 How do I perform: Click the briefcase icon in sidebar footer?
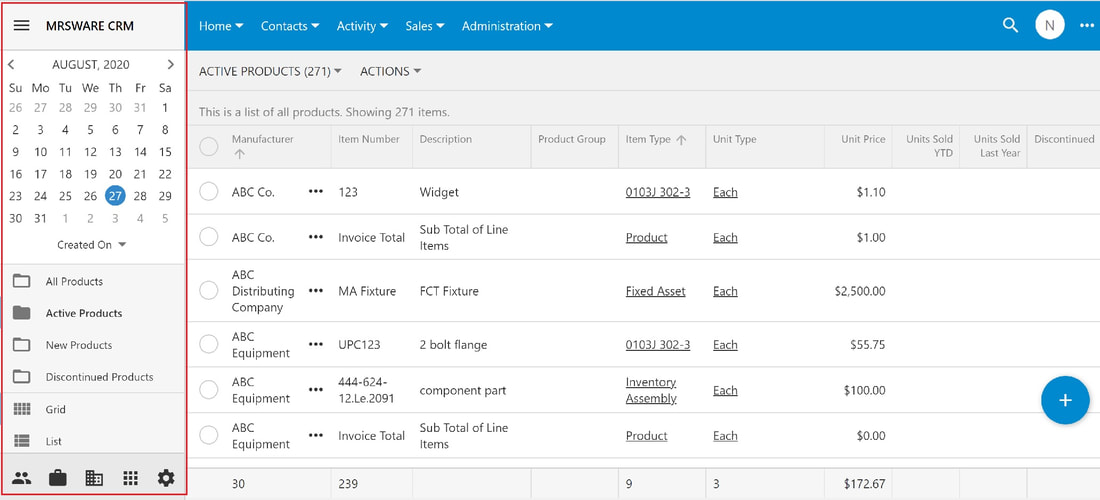point(58,478)
